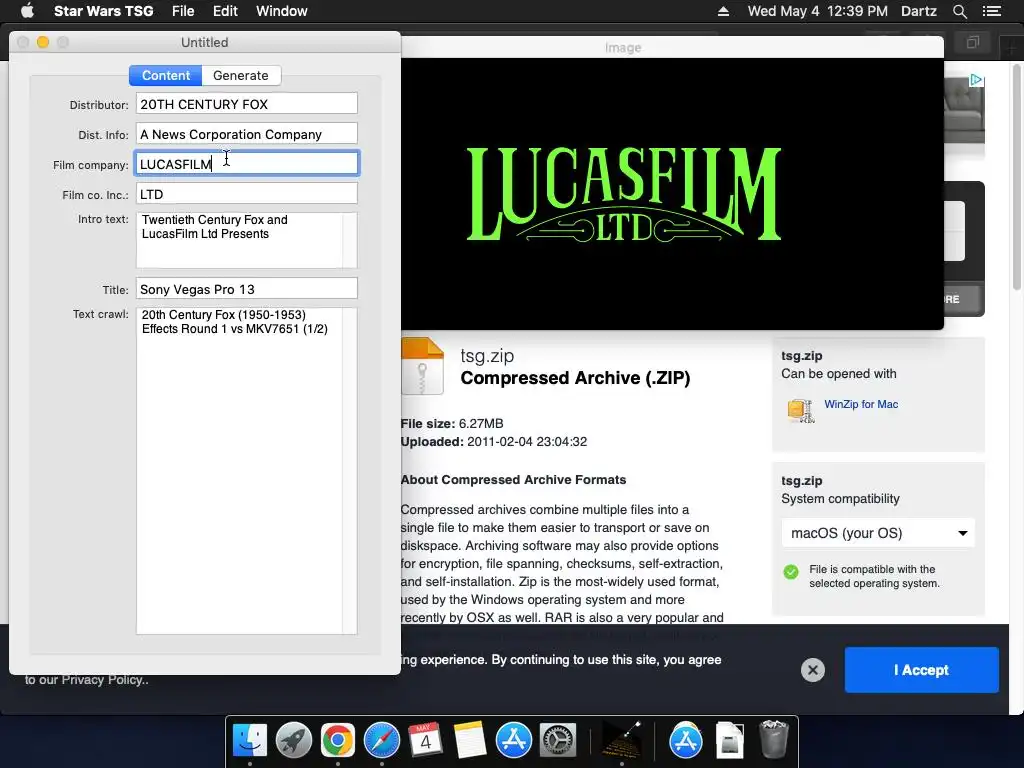Dismiss cookie banner with X icon
The height and width of the screenshot is (768, 1024).
point(812,670)
